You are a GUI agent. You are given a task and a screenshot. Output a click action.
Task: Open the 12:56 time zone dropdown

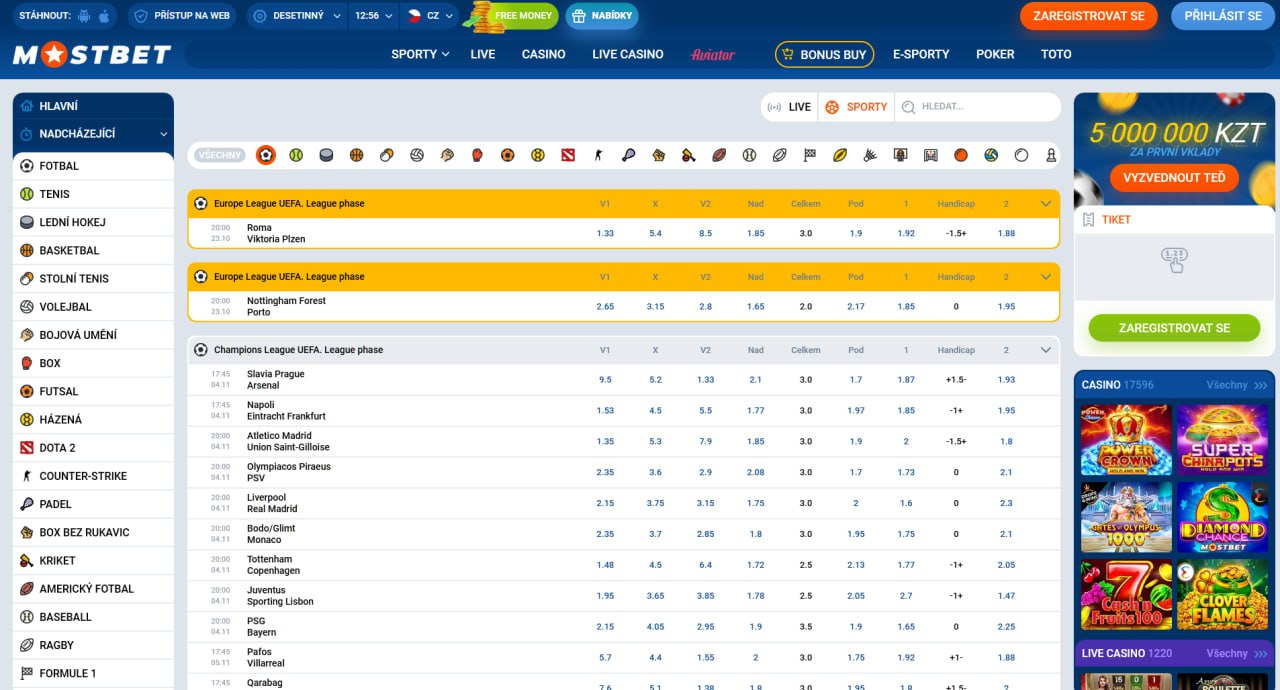pos(375,16)
